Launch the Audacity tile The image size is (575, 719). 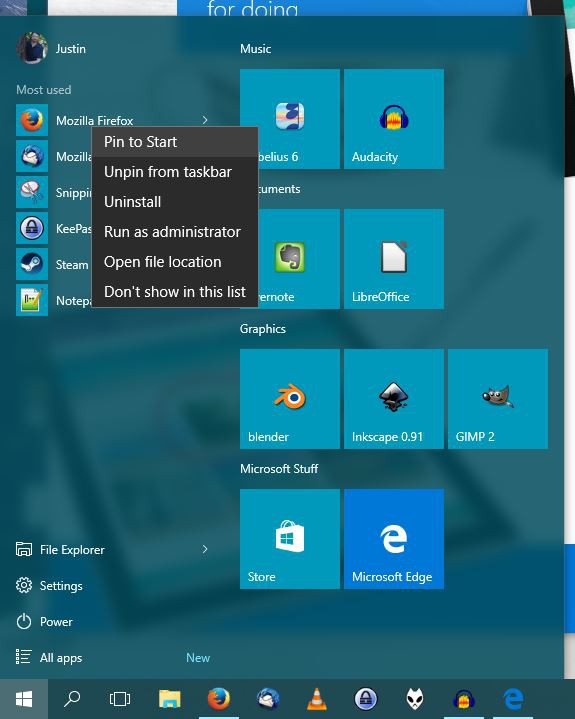coord(394,119)
